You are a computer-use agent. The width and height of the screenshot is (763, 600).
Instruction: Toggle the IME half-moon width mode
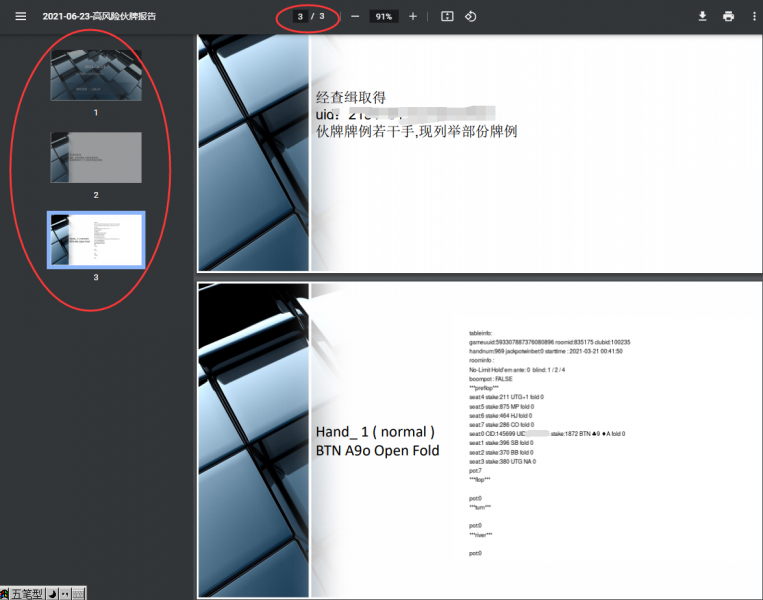(52, 593)
